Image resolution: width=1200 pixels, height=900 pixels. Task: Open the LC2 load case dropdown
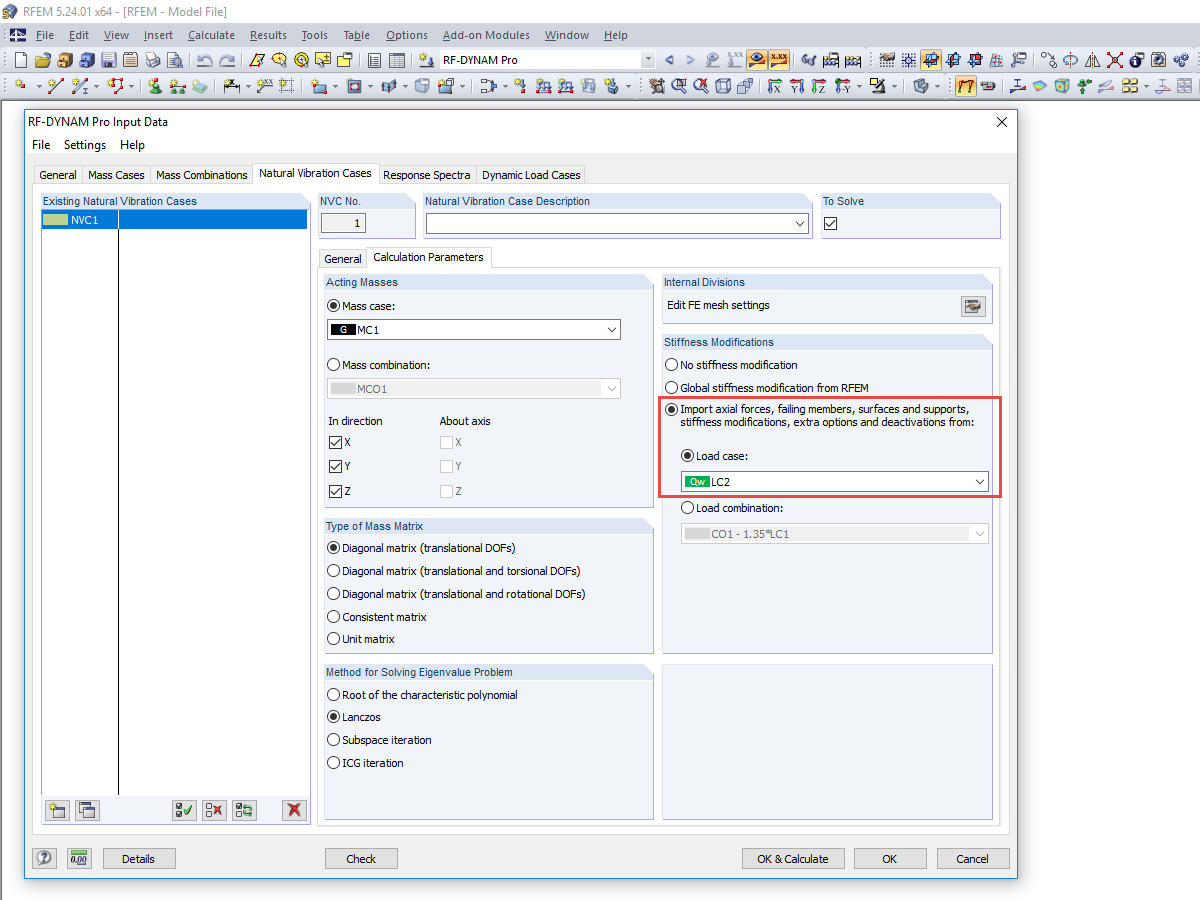coord(980,482)
